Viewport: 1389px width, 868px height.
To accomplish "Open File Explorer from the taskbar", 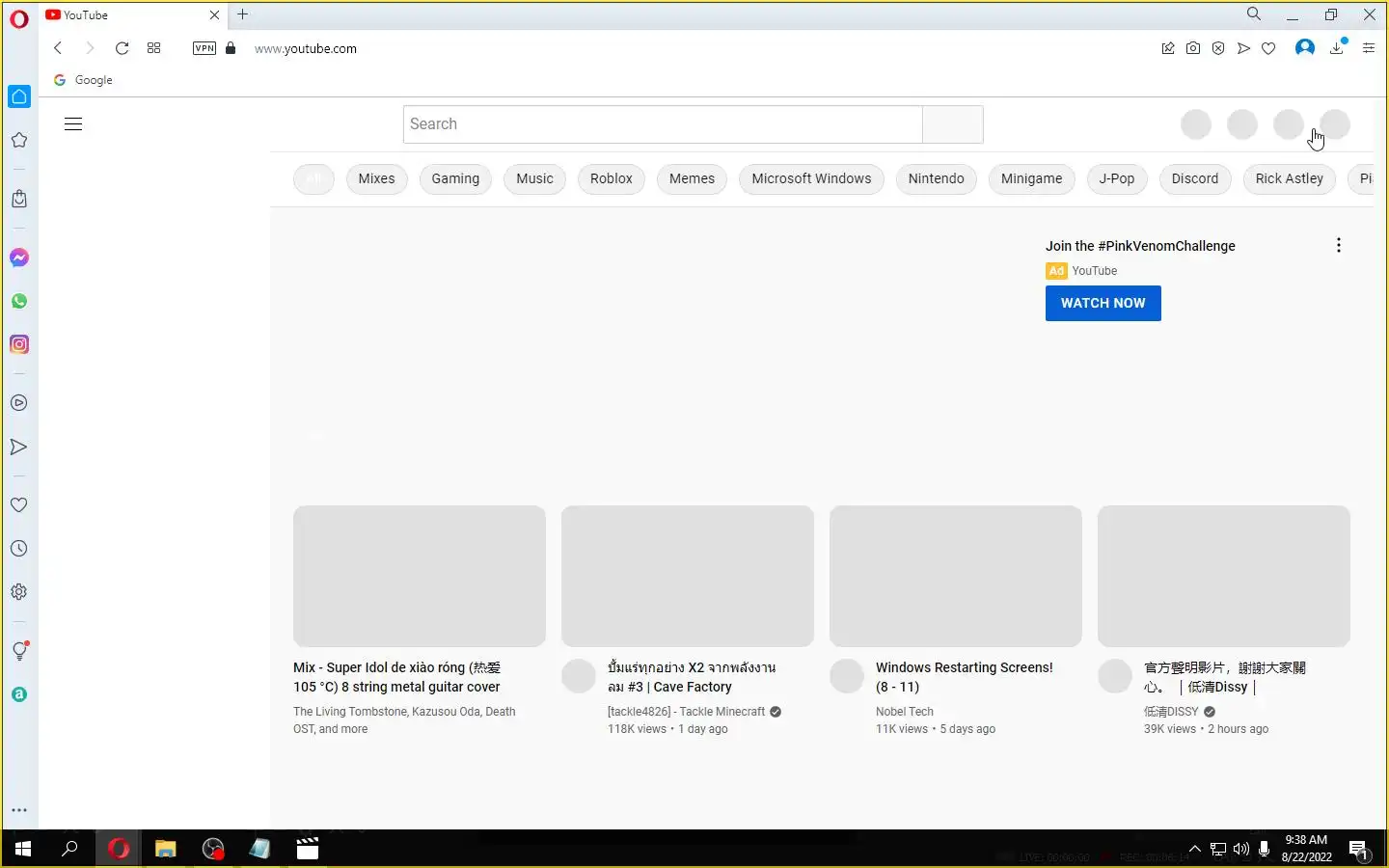I will 166,849.
